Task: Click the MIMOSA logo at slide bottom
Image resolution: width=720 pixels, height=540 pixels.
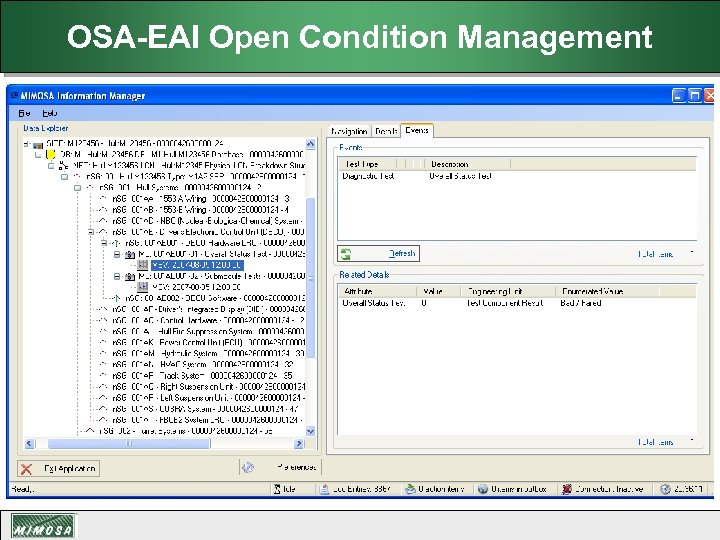Action: [43, 526]
